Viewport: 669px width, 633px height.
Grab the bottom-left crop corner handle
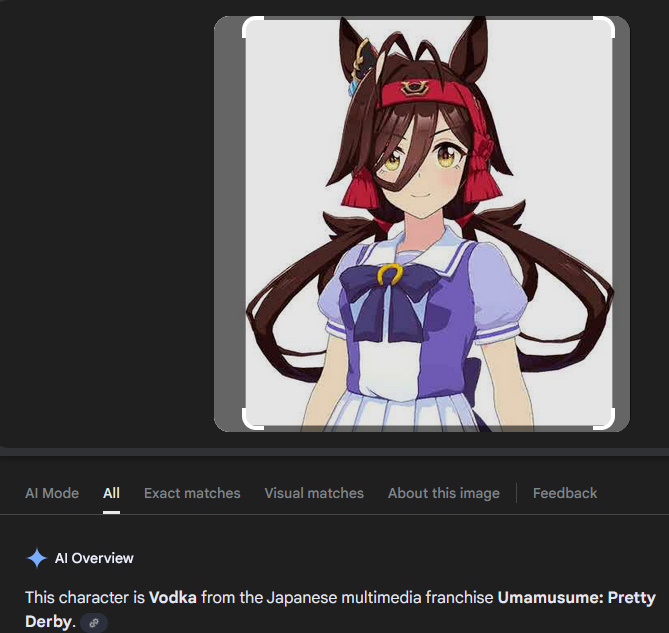pyautogui.click(x=253, y=419)
